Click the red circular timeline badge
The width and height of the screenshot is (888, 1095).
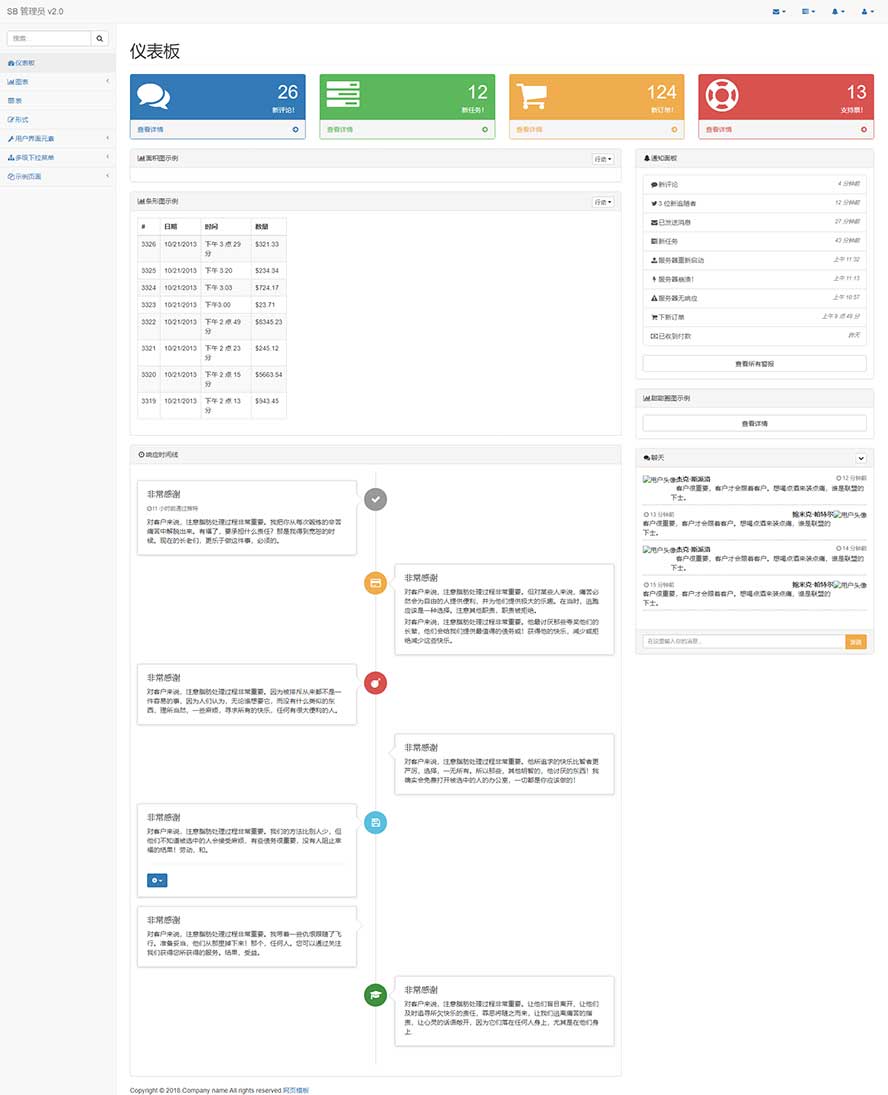coord(375,683)
